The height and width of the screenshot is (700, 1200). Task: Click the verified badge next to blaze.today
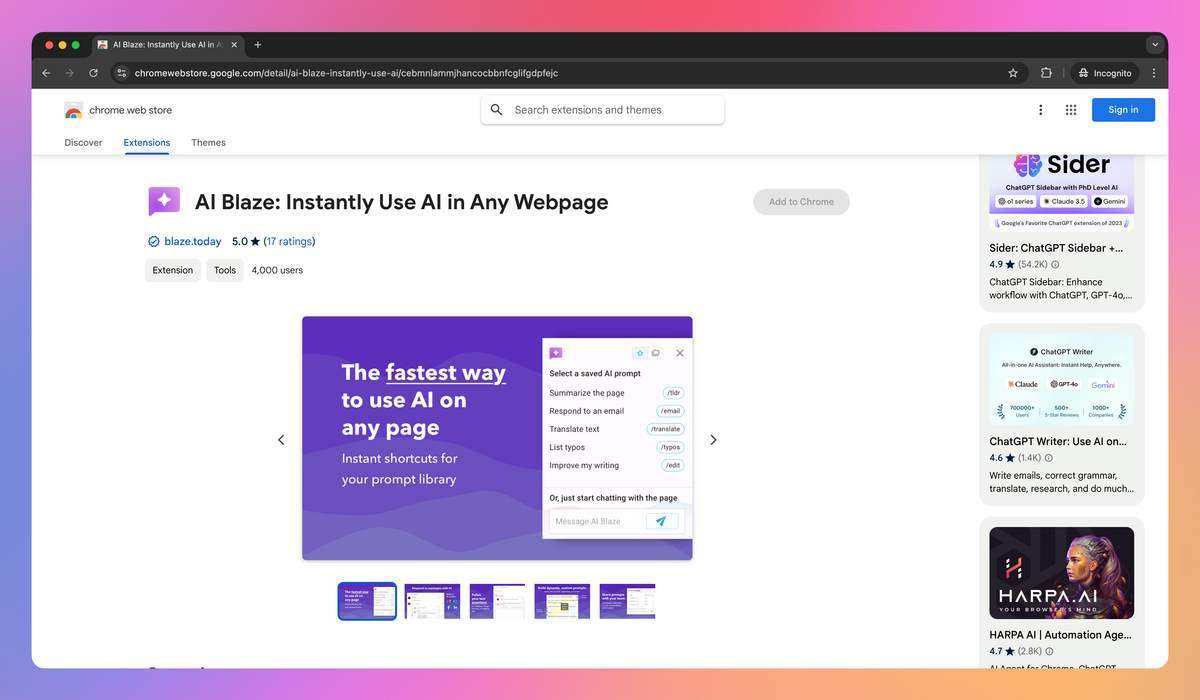154,242
